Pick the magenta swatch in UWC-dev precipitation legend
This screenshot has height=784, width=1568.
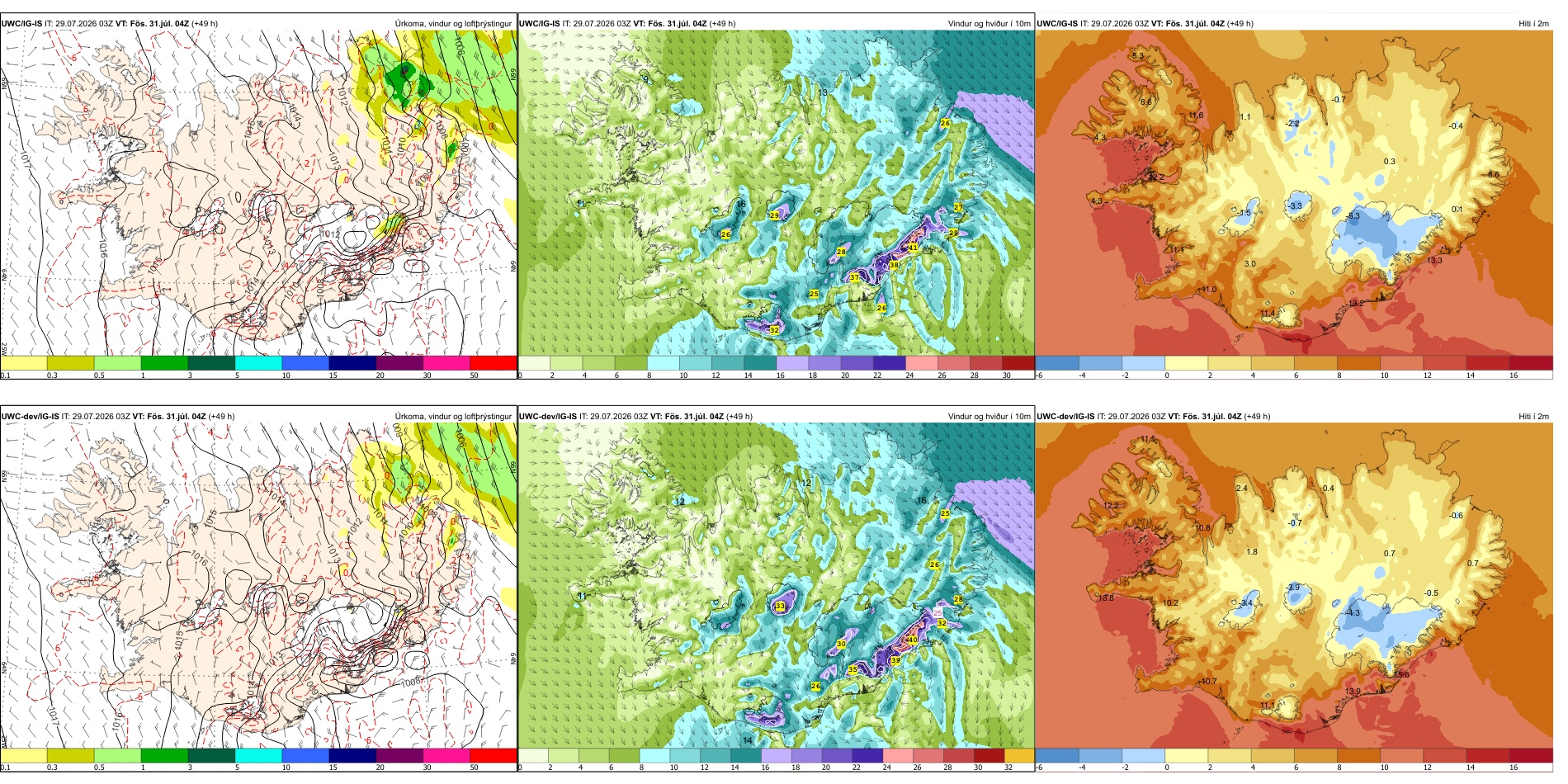446,755
